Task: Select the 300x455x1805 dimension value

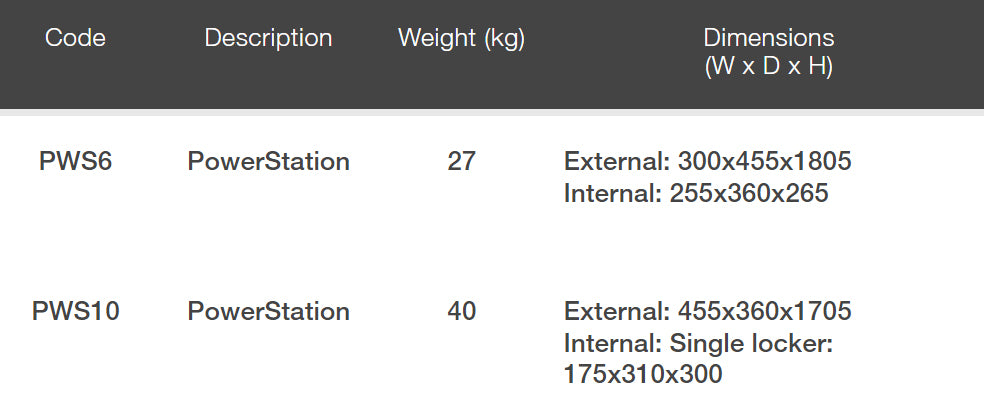Action: click(764, 161)
